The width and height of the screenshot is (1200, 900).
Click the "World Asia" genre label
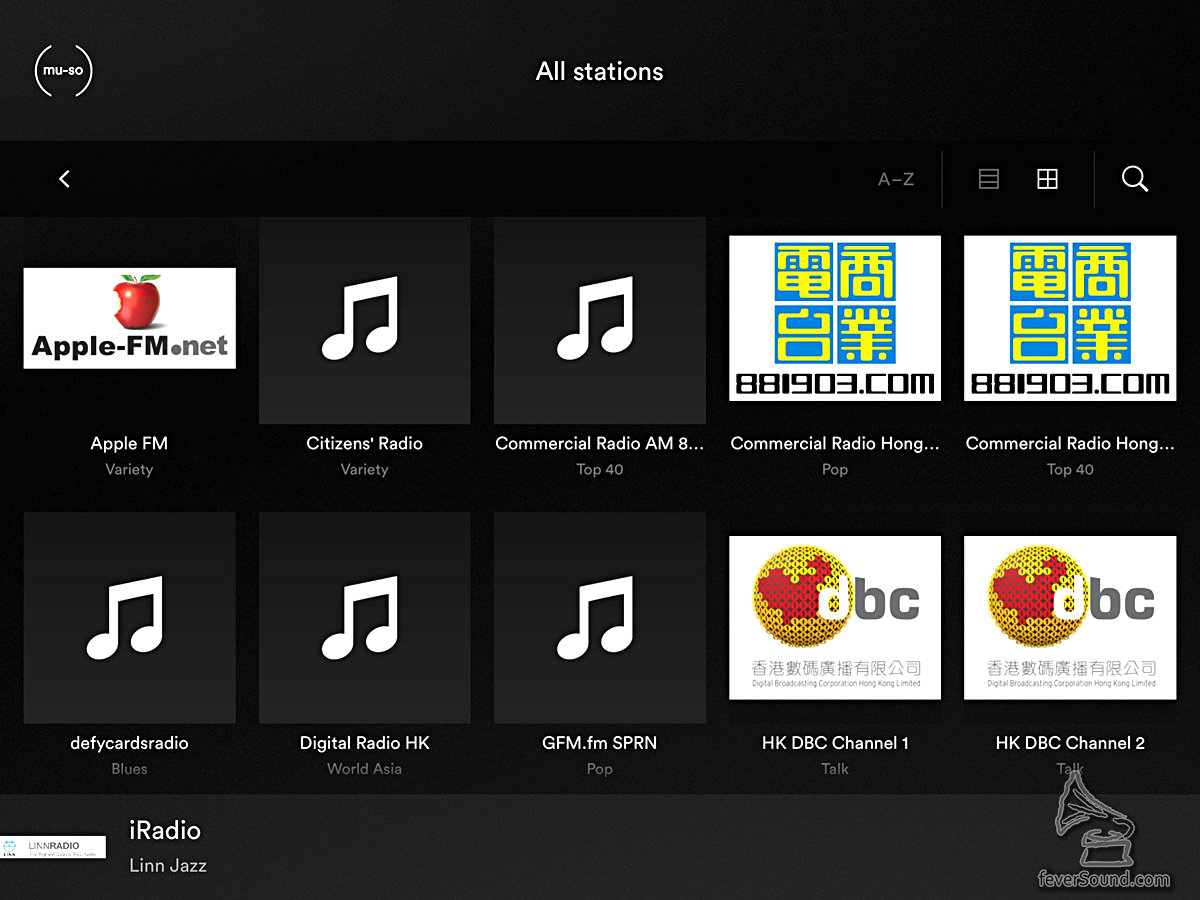point(365,769)
